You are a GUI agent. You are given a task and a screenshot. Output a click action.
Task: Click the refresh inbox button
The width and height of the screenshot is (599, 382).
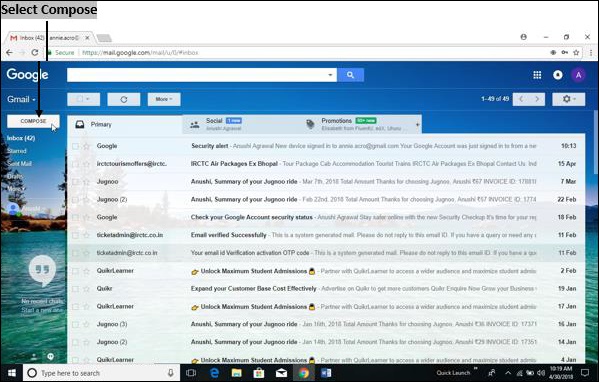124,99
